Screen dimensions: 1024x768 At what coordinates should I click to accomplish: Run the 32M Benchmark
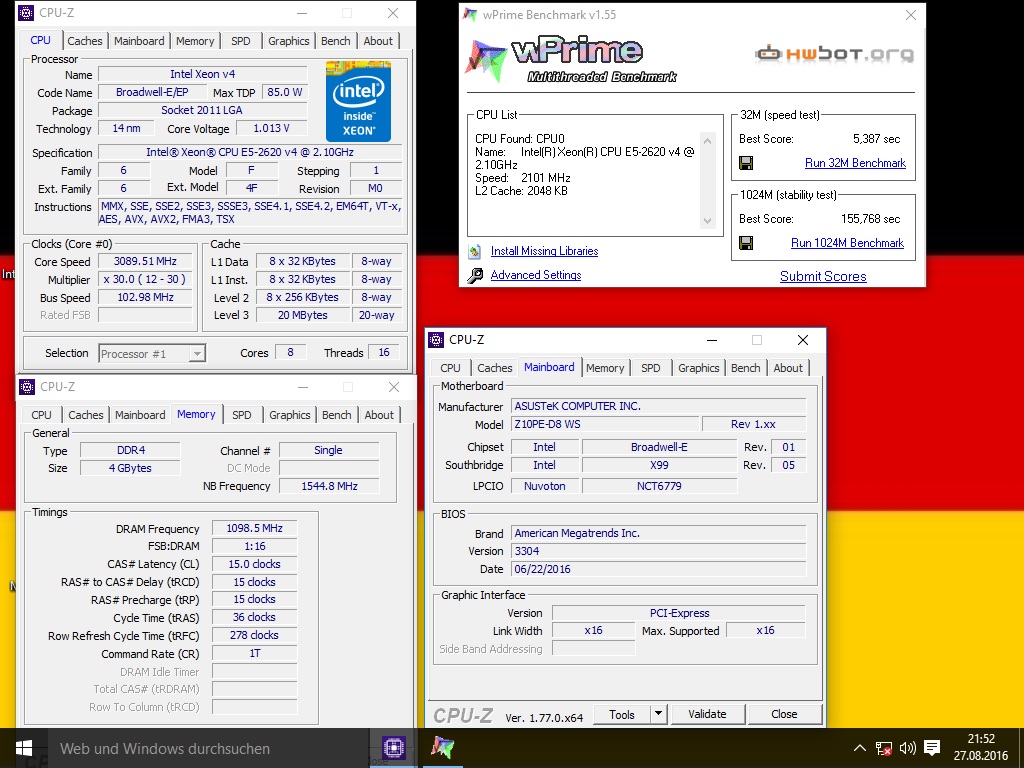click(855, 163)
